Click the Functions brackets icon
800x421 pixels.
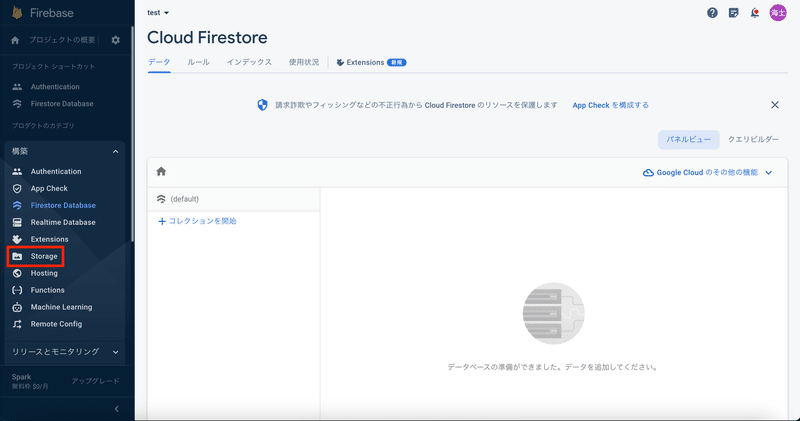17,290
